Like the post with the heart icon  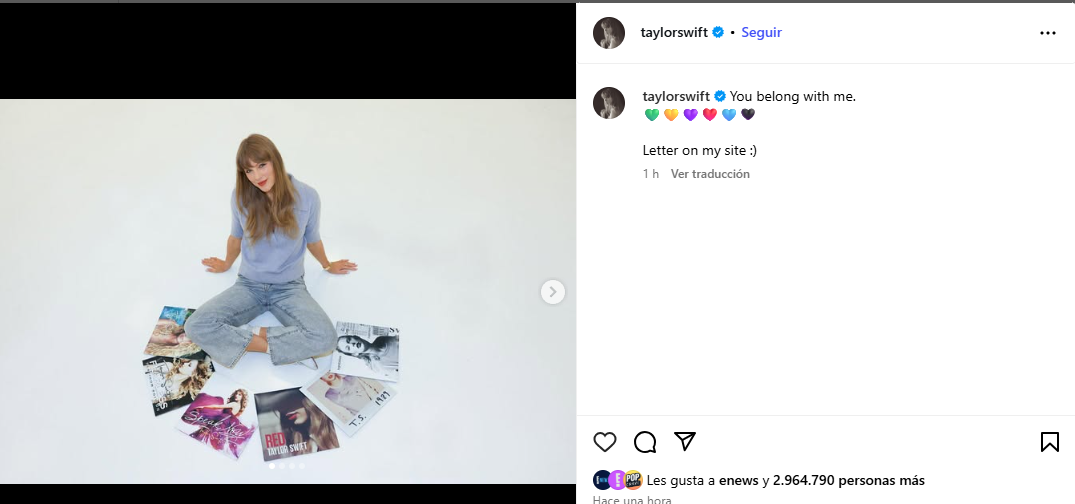pyautogui.click(x=605, y=442)
